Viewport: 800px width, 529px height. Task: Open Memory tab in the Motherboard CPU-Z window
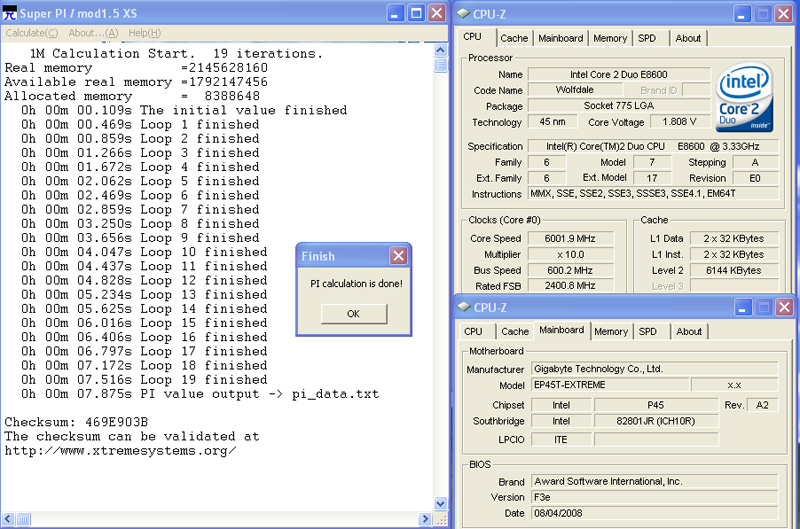pyautogui.click(x=610, y=331)
